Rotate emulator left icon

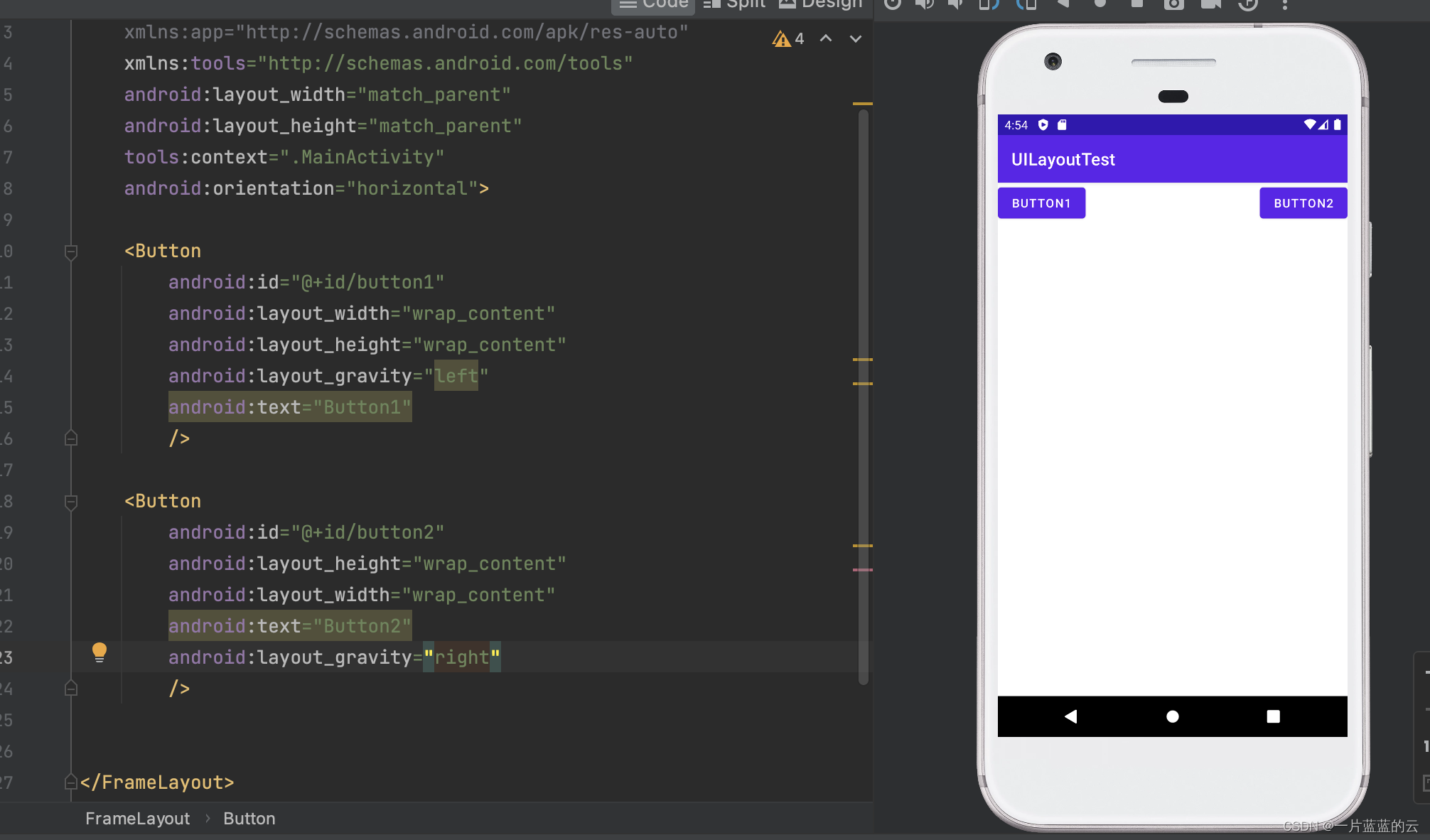coord(989,4)
